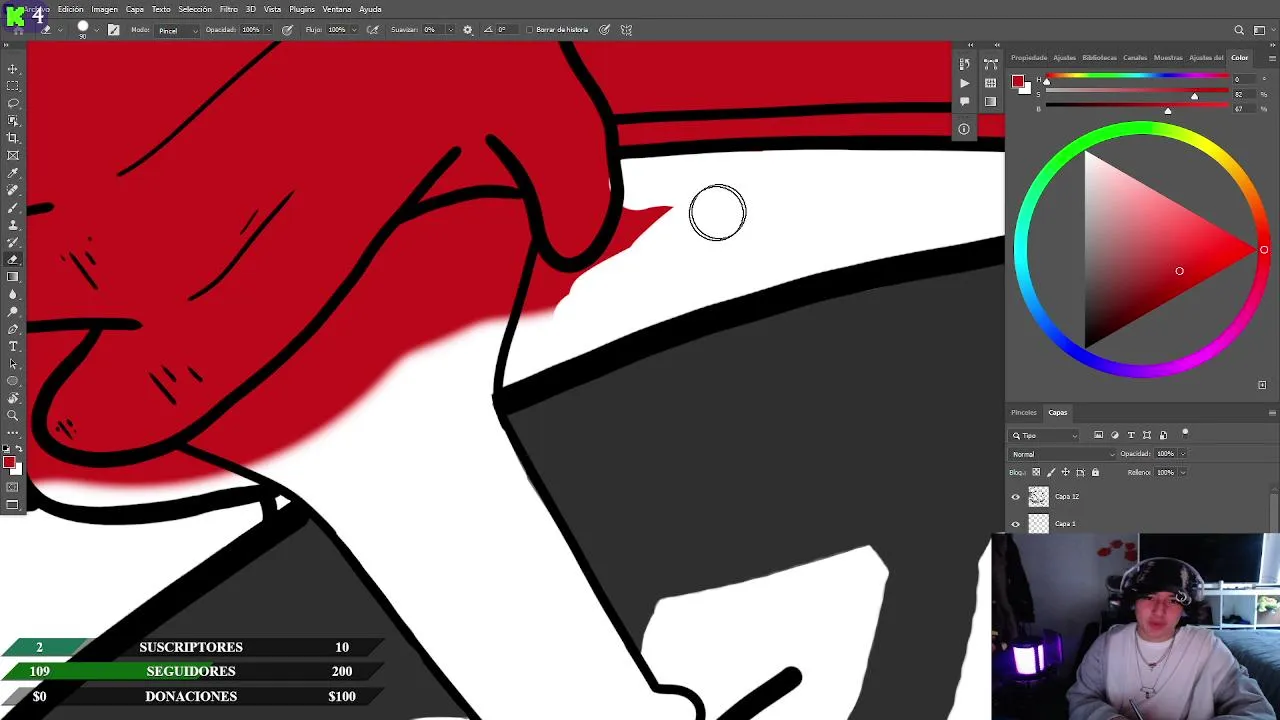1280x720 pixels.
Task: Select the Move tool
Action: point(13,69)
